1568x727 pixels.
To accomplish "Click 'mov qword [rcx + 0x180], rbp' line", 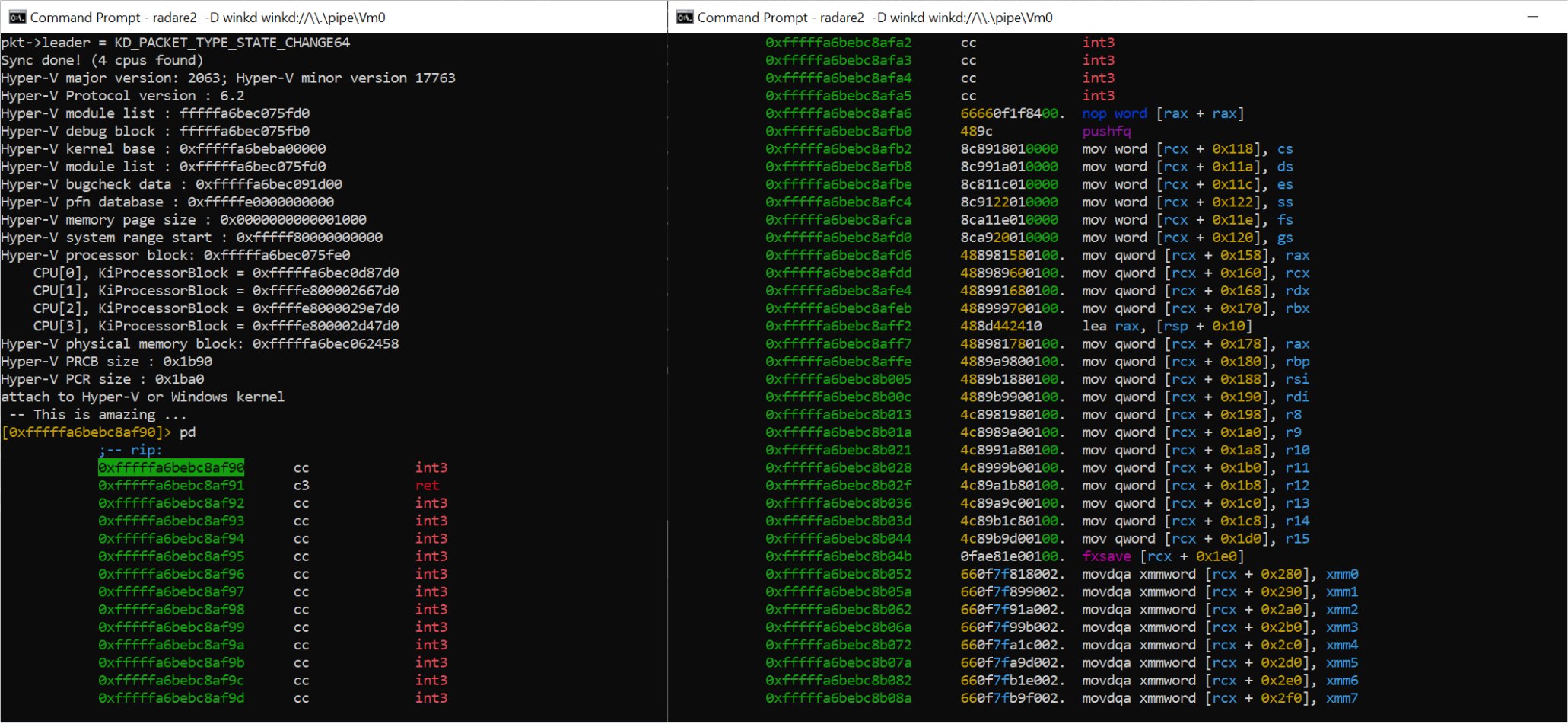I will [1196, 362].
